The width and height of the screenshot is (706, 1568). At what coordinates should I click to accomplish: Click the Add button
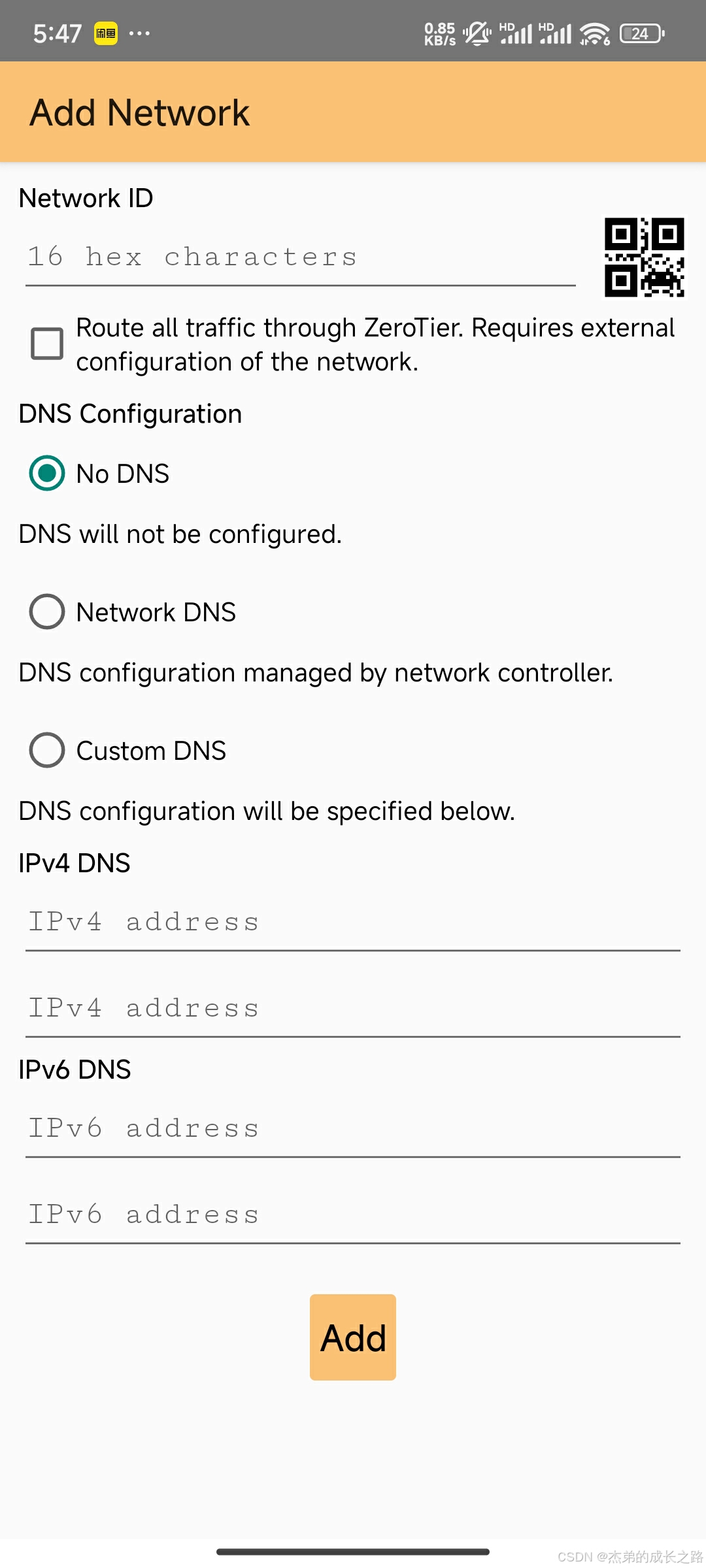pyautogui.click(x=353, y=1337)
